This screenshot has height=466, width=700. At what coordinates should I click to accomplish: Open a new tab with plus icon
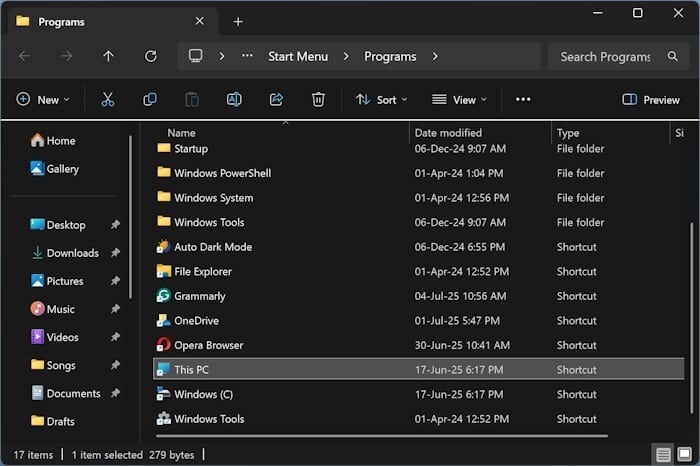point(238,21)
